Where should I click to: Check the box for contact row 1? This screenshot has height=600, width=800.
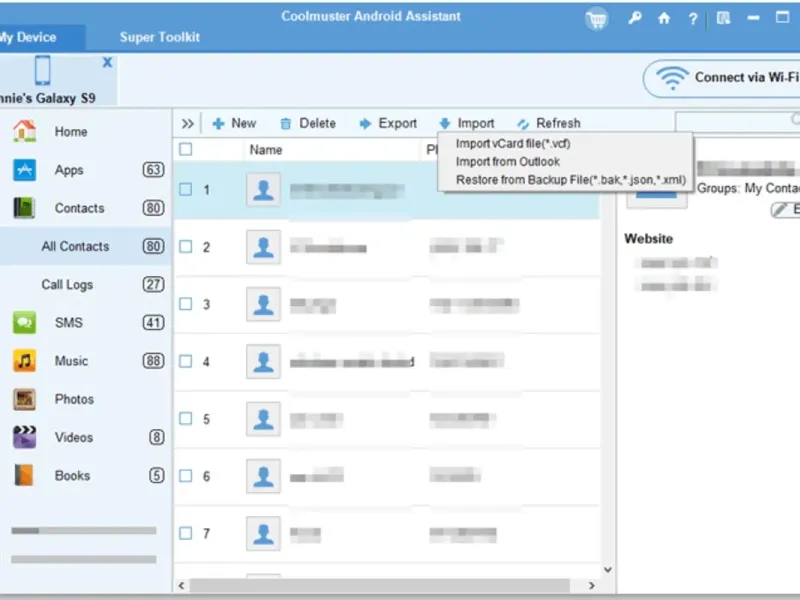186,189
